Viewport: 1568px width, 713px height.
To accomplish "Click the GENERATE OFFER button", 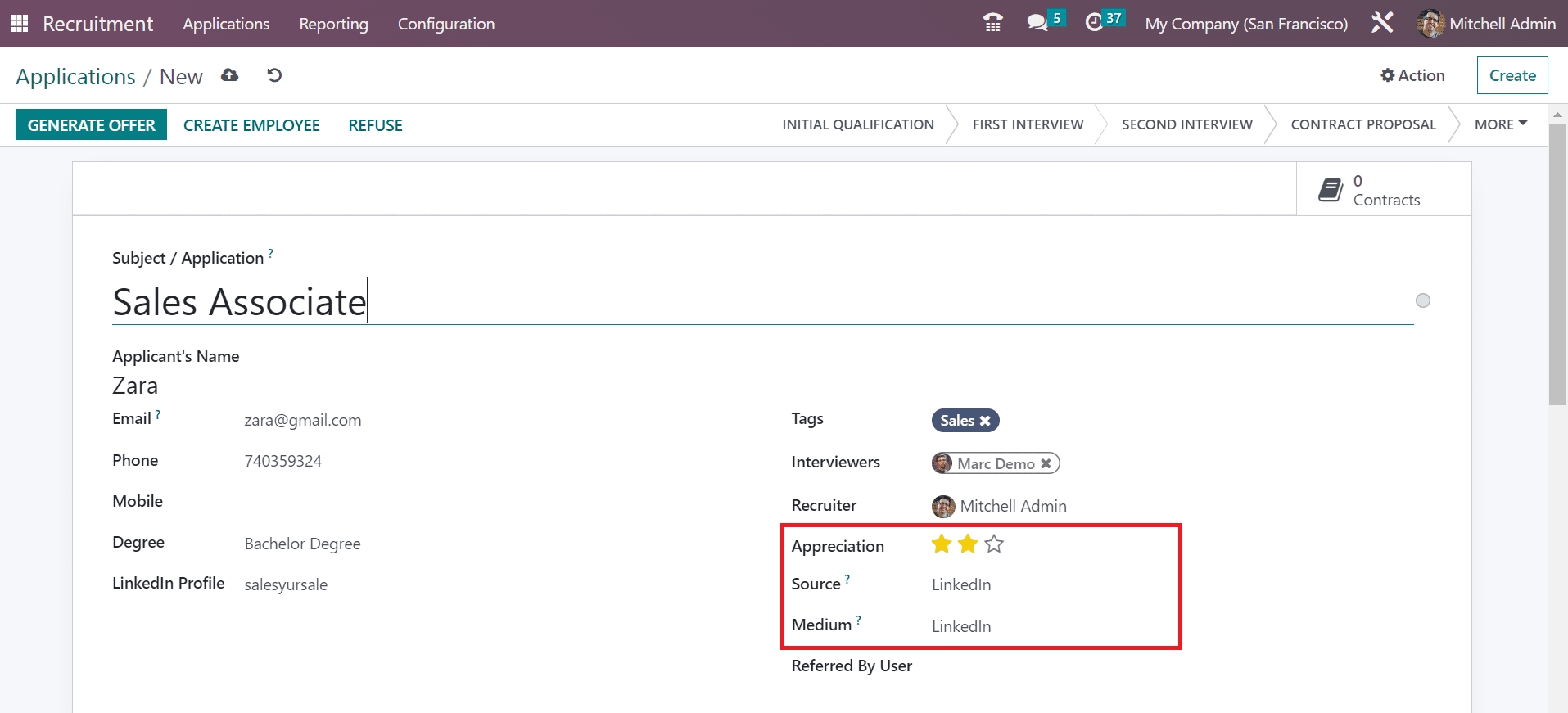I will pos(91,125).
